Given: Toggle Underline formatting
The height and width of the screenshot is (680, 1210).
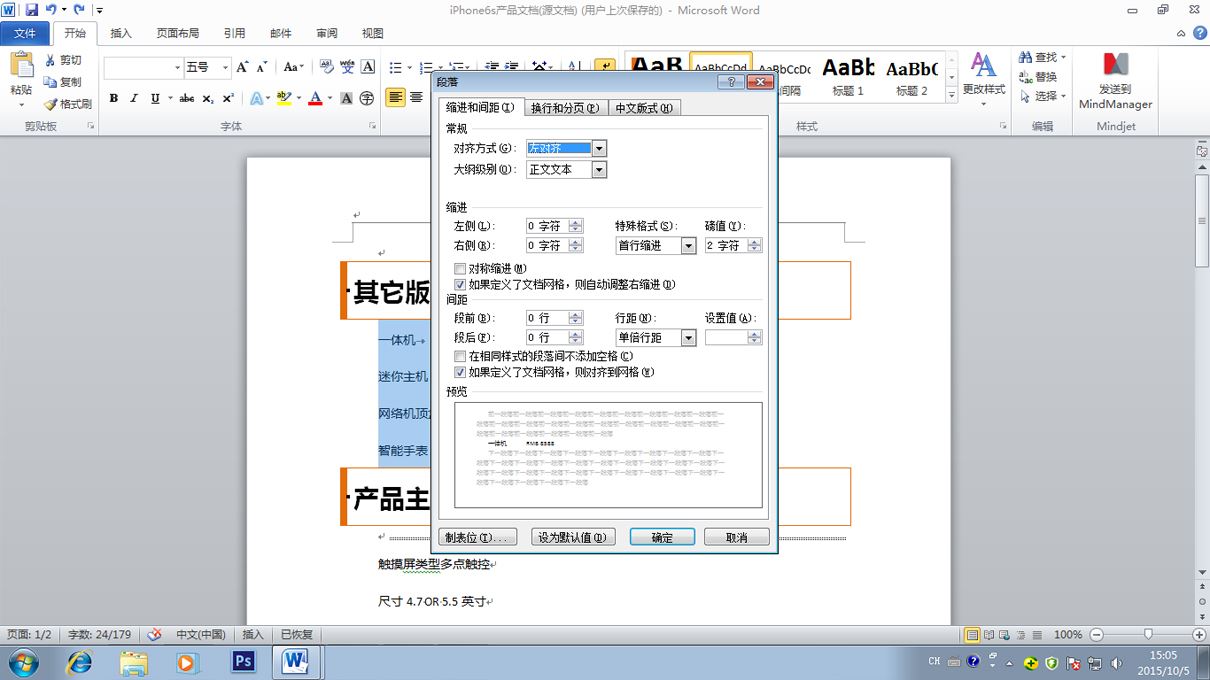Looking at the screenshot, I should click(x=155, y=98).
